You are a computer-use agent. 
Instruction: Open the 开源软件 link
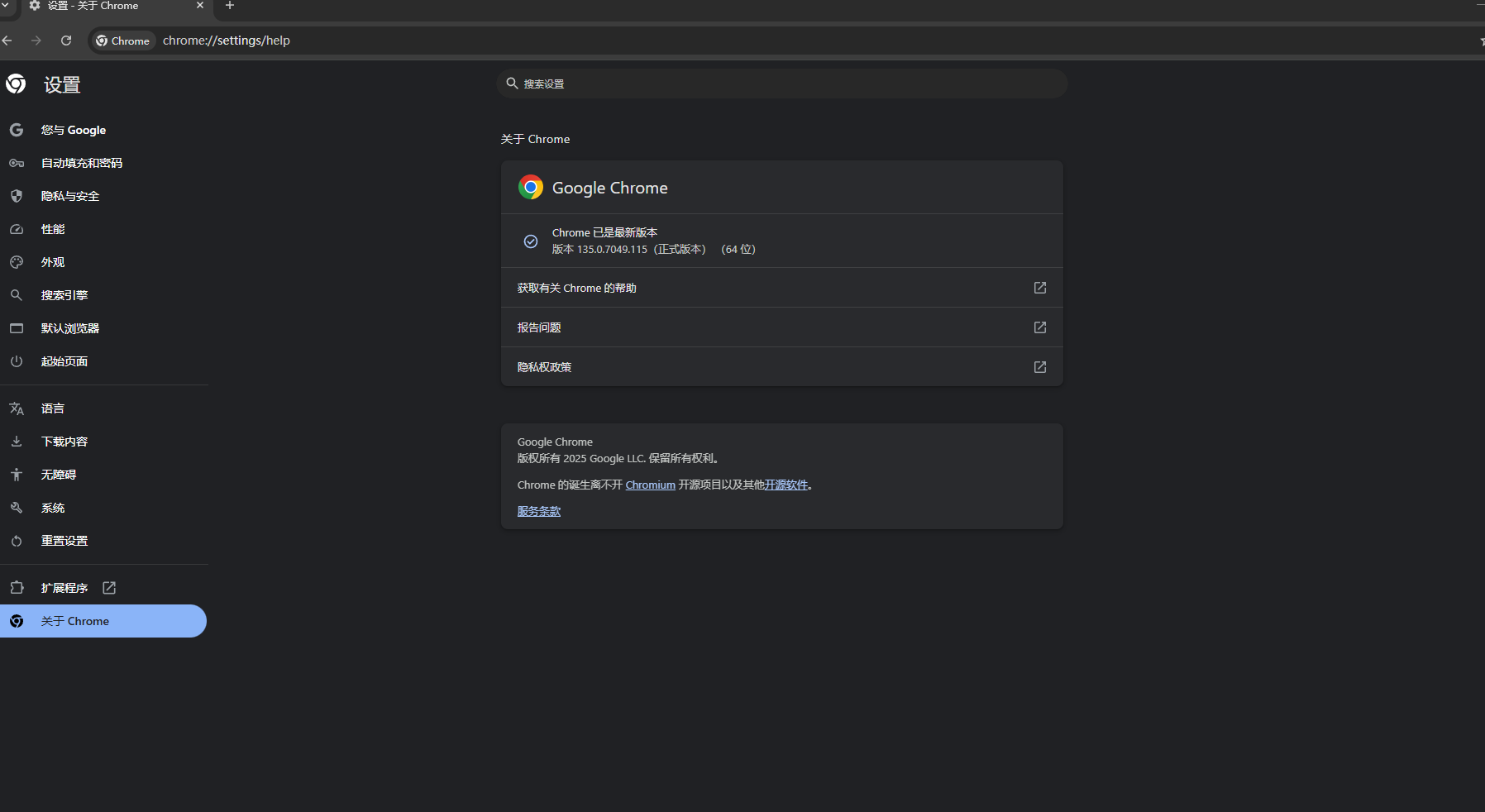(x=785, y=485)
